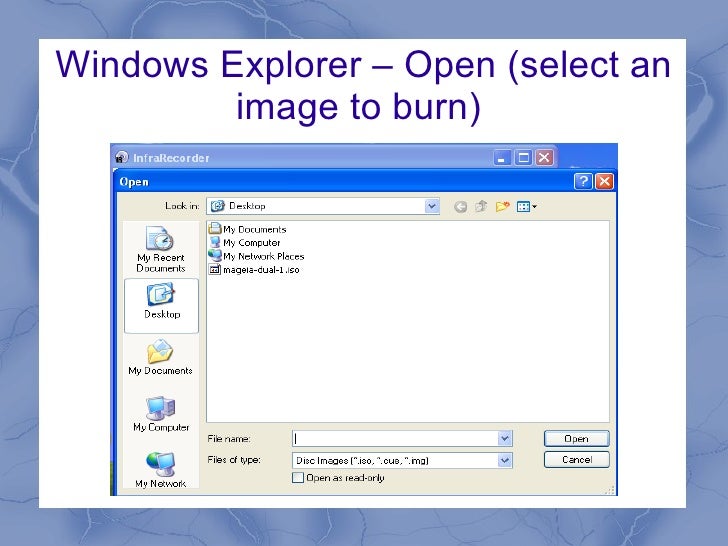Maximize the InfraRecorder window
Viewport: 728px width, 546px height.
coord(523,158)
